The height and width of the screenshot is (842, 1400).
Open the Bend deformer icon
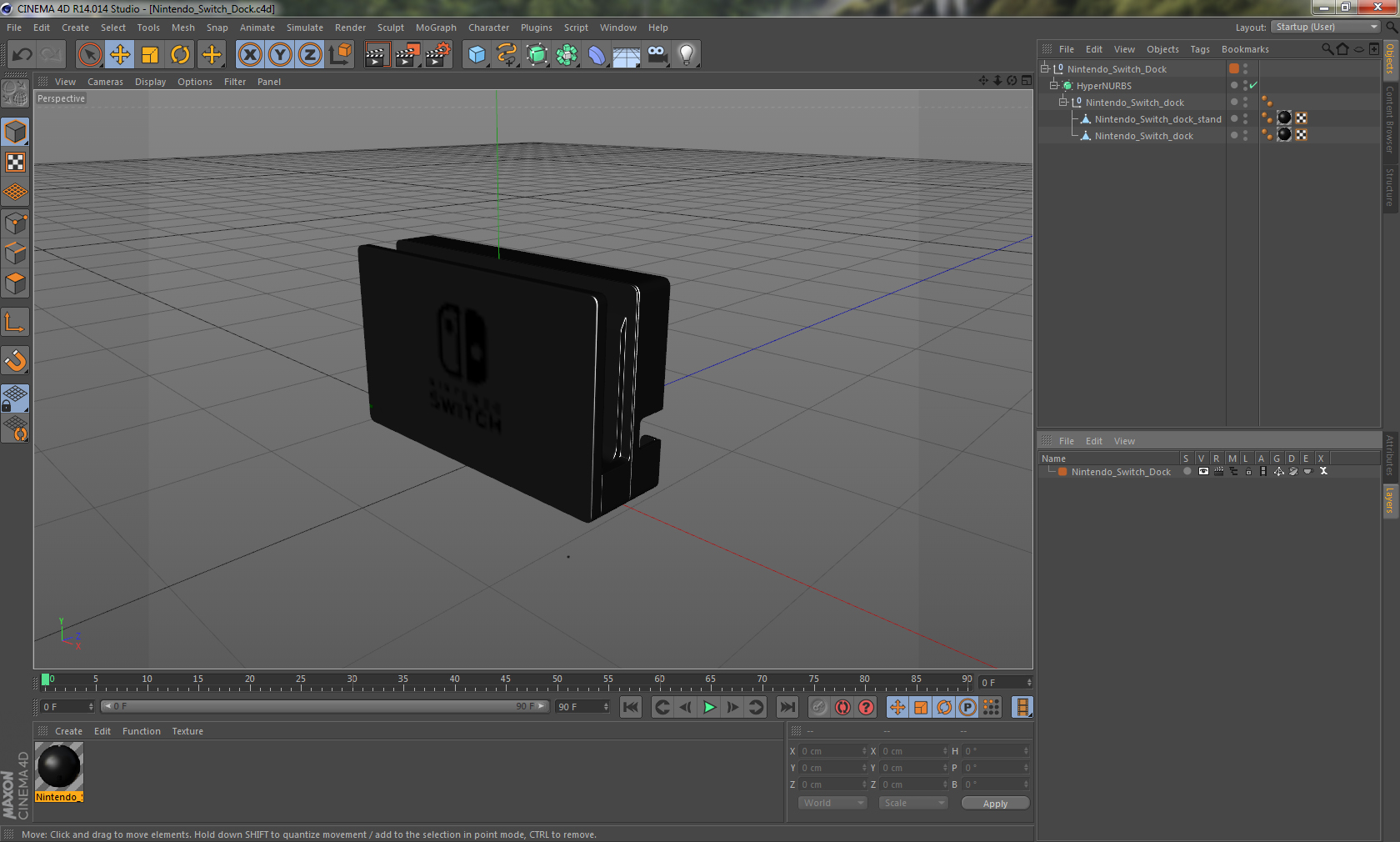click(597, 55)
